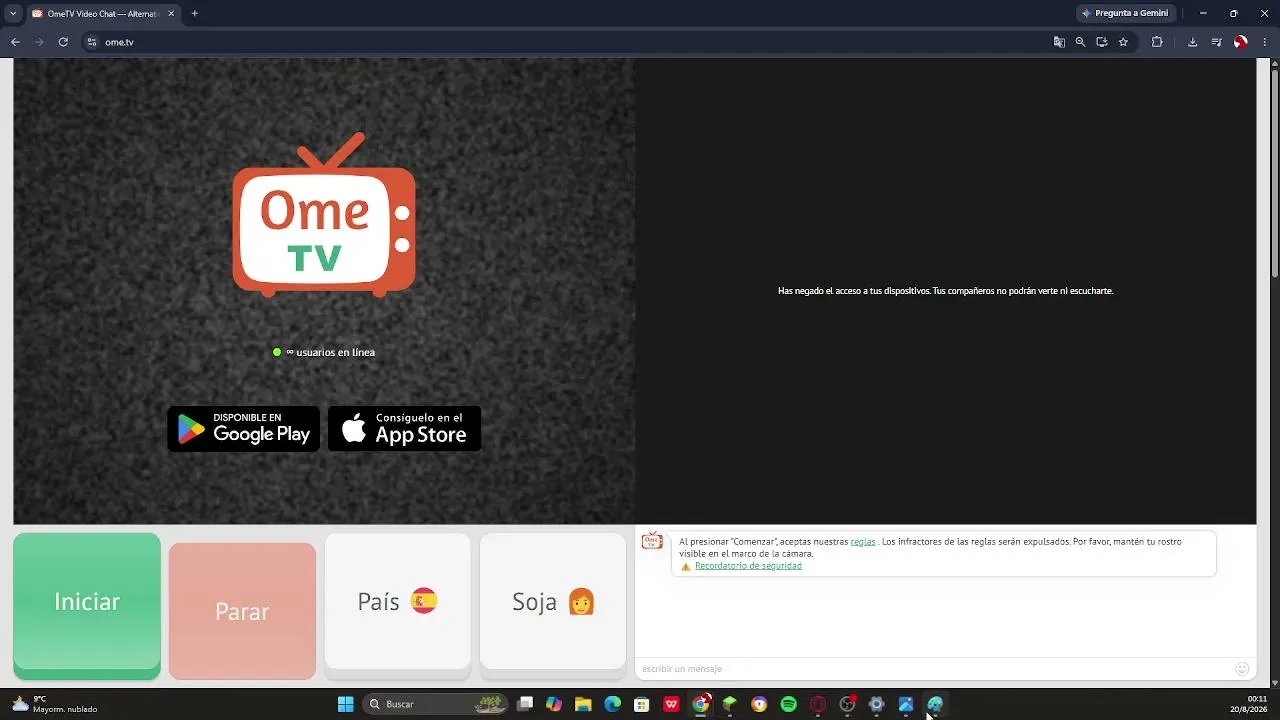Image resolution: width=1280 pixels, height=720 pixels.
Task: Open the Chrome profile avatar
Action: pos(1241,42)
